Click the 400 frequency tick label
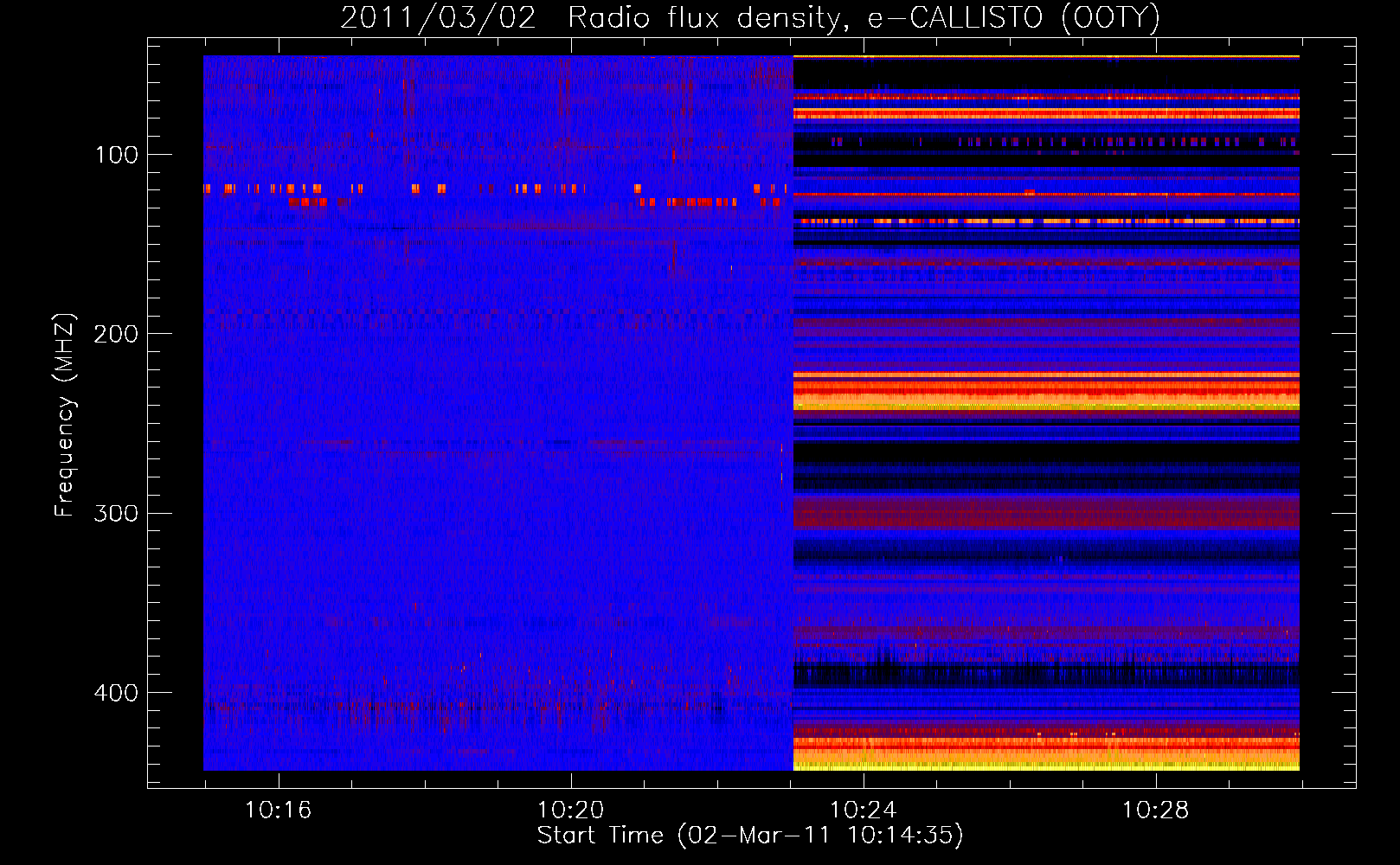Screen dimensions: 1400x865 tap(116, 693)
